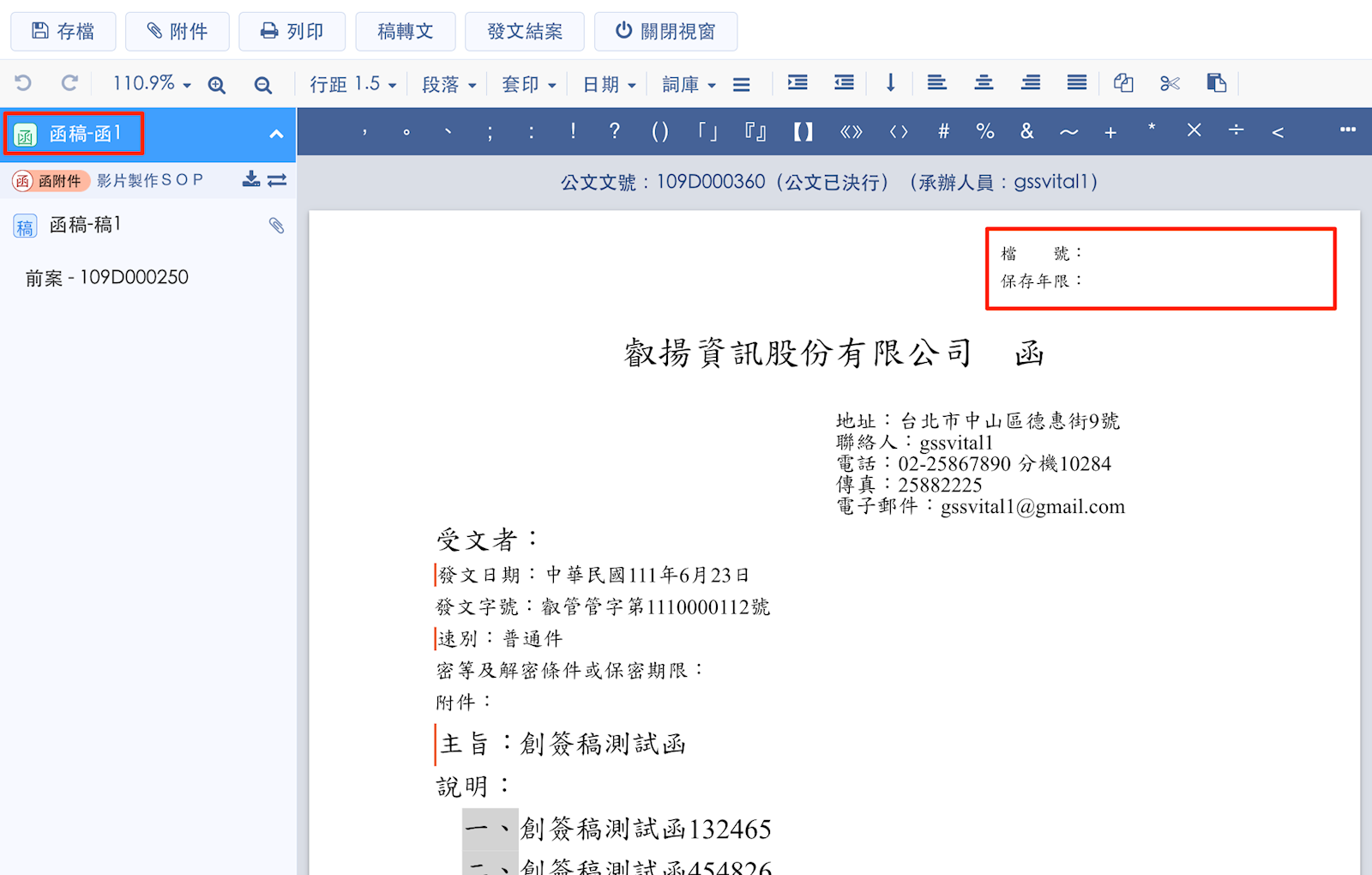Click the 存檔 save button
This screenshot has height=875, width=1372.
(63, 32)
